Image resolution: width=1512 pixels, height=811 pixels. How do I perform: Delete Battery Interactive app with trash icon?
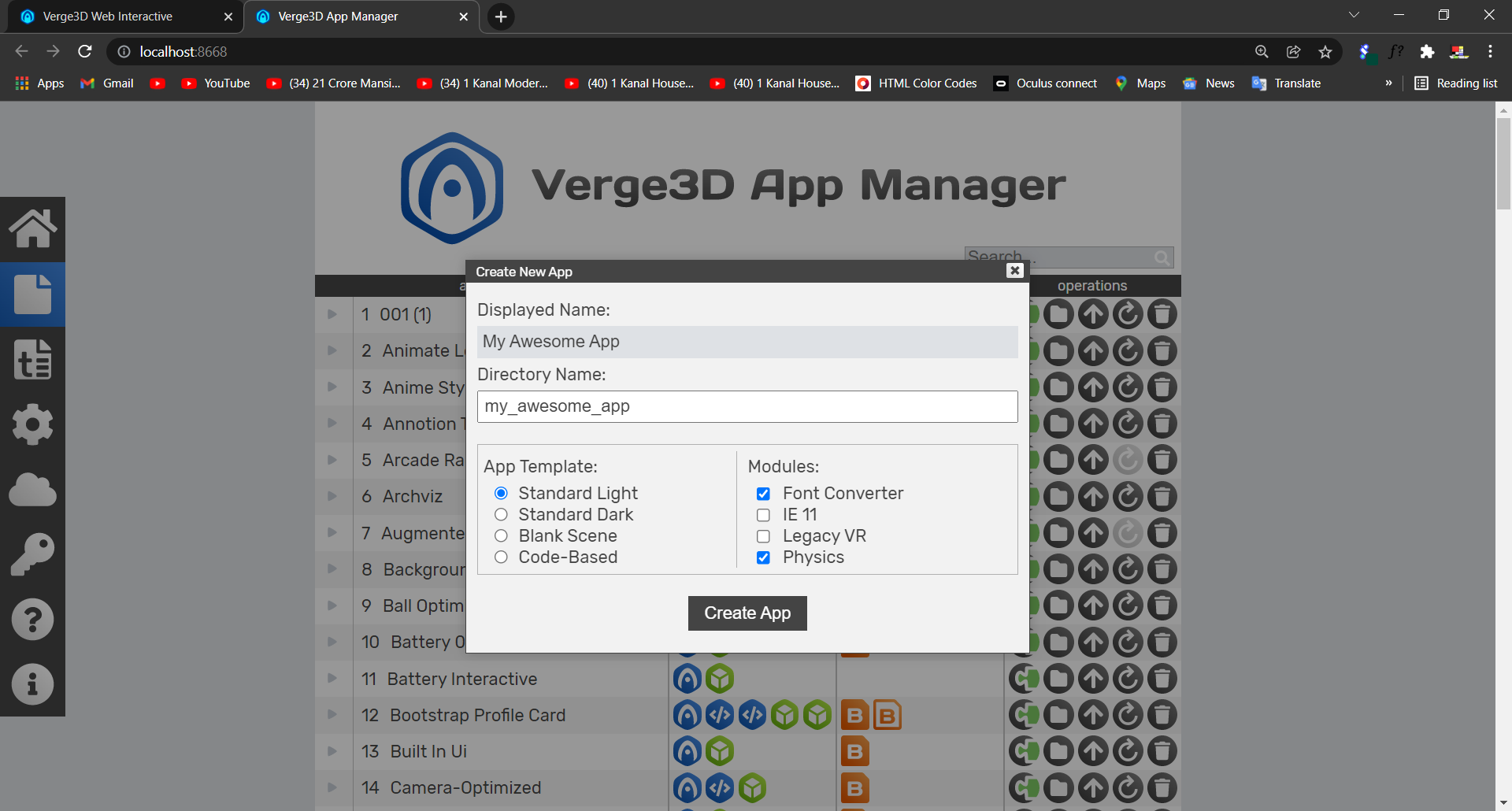pyautogui.click(x=1162, y=679)
